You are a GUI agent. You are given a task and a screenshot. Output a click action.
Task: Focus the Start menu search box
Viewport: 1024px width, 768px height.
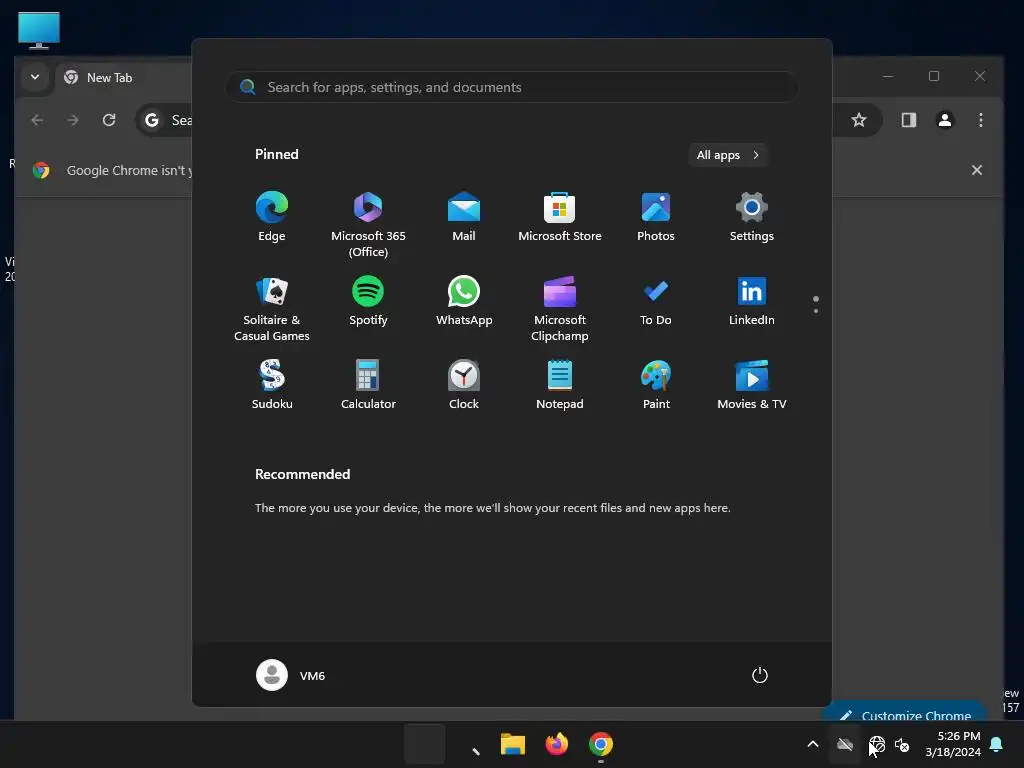click(512, 87)
